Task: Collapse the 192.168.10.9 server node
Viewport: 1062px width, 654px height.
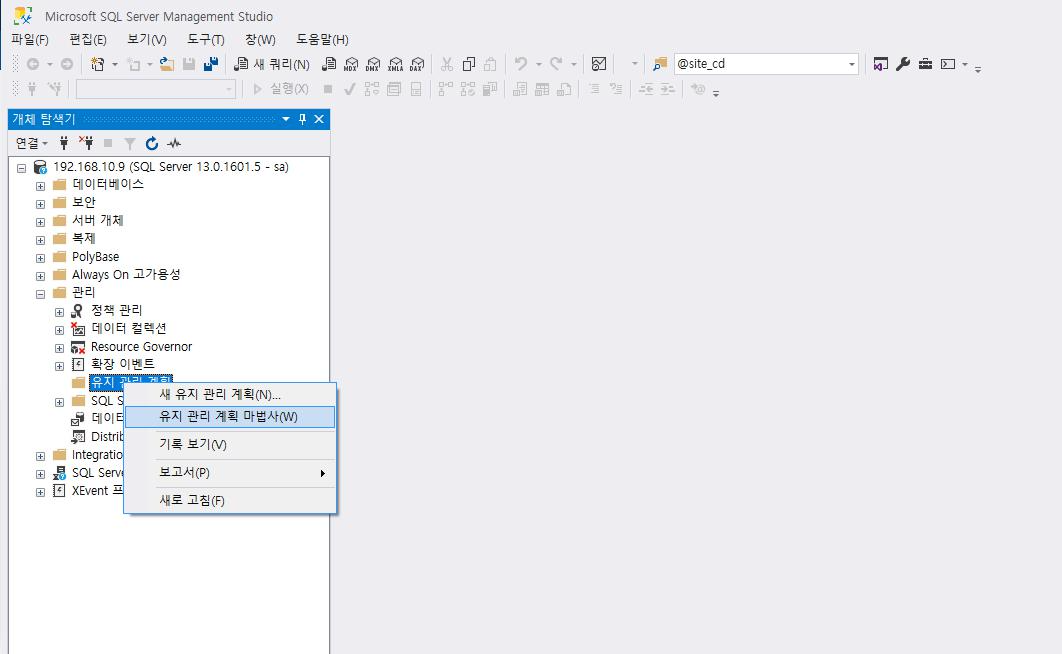Action: click(22, 168)
